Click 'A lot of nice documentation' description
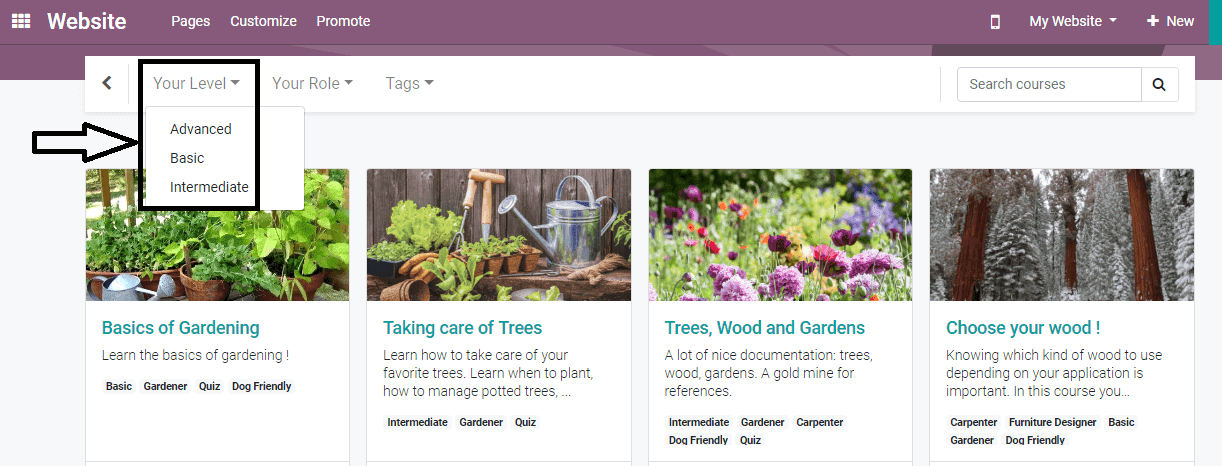This screenshot has height=466, width=1222. click(769, 373)
